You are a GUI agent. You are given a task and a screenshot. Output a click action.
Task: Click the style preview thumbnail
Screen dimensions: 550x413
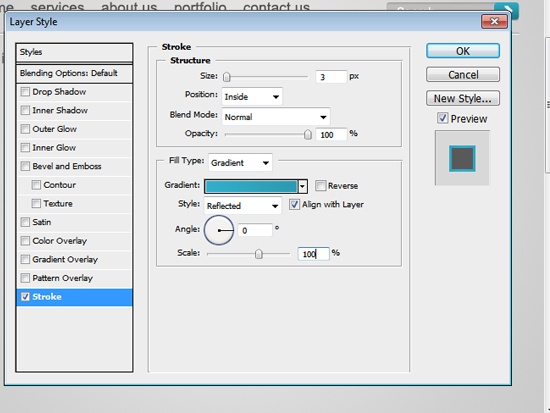(462, 158)
